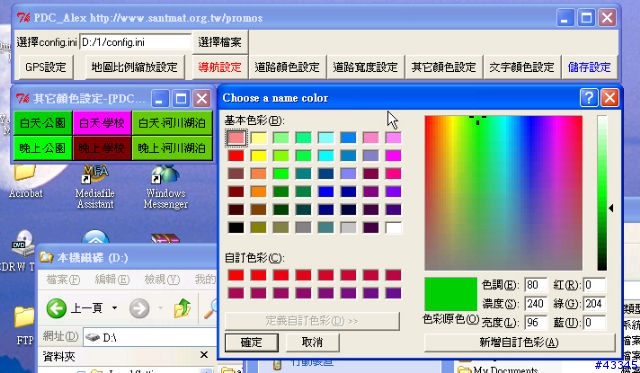Focus the config.ini path input field

(135, 42)
